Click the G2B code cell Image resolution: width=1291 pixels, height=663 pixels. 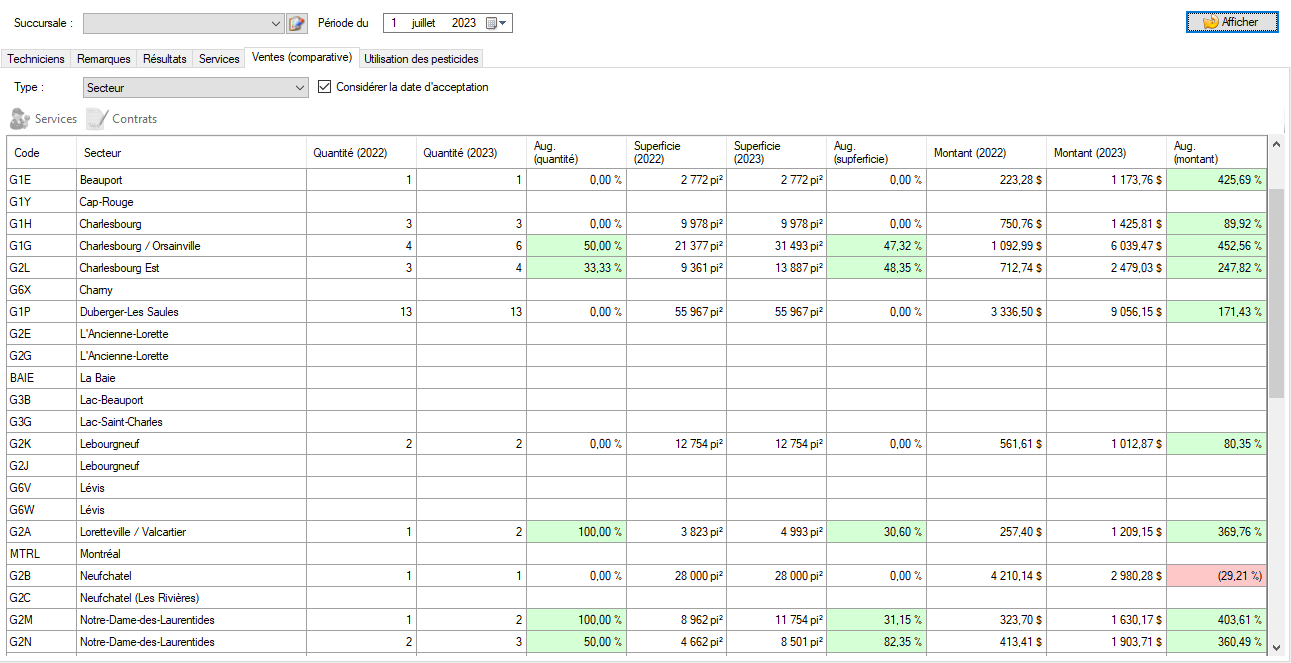[41, 576]
